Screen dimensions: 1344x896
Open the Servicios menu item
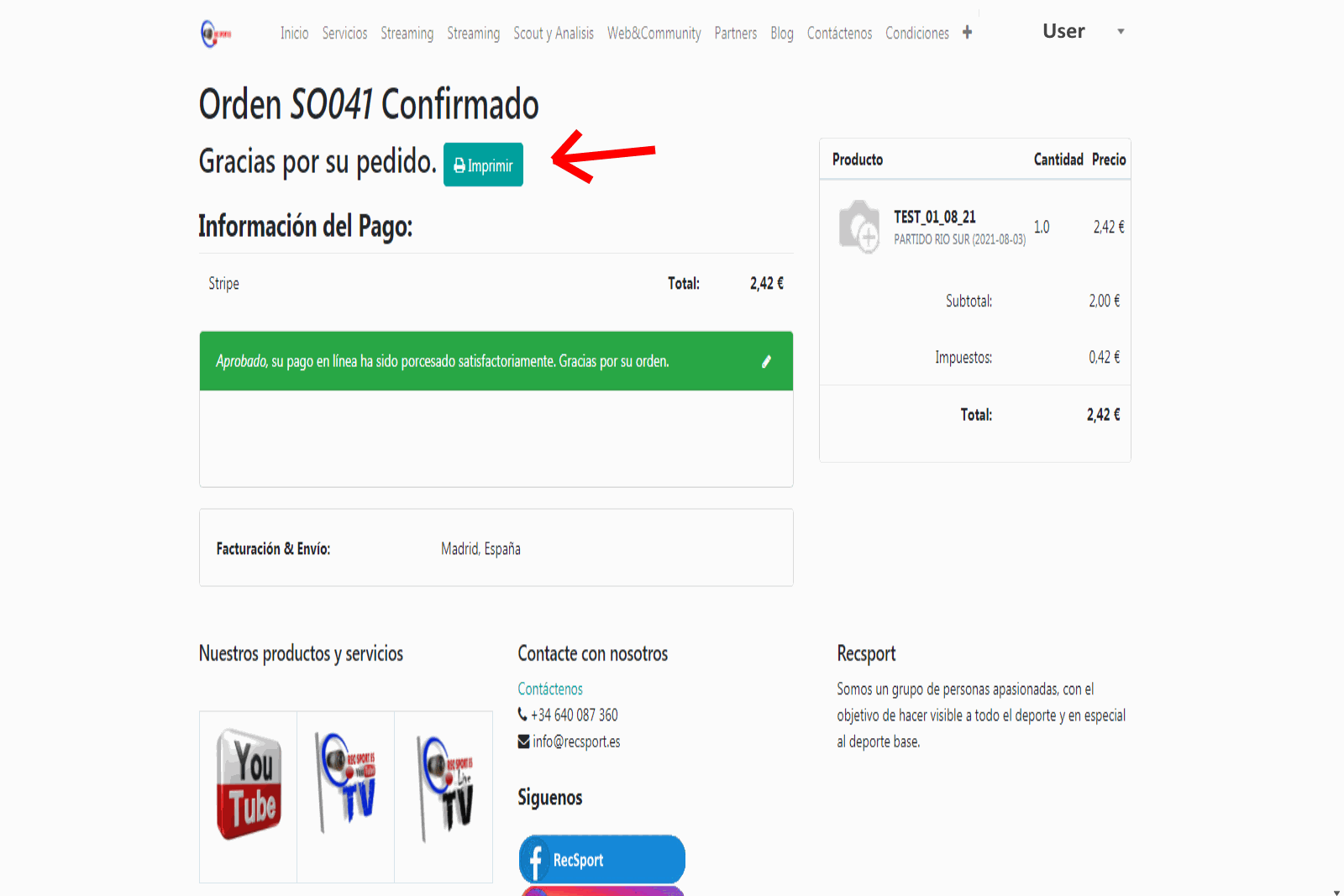click(x=344, y=34)
